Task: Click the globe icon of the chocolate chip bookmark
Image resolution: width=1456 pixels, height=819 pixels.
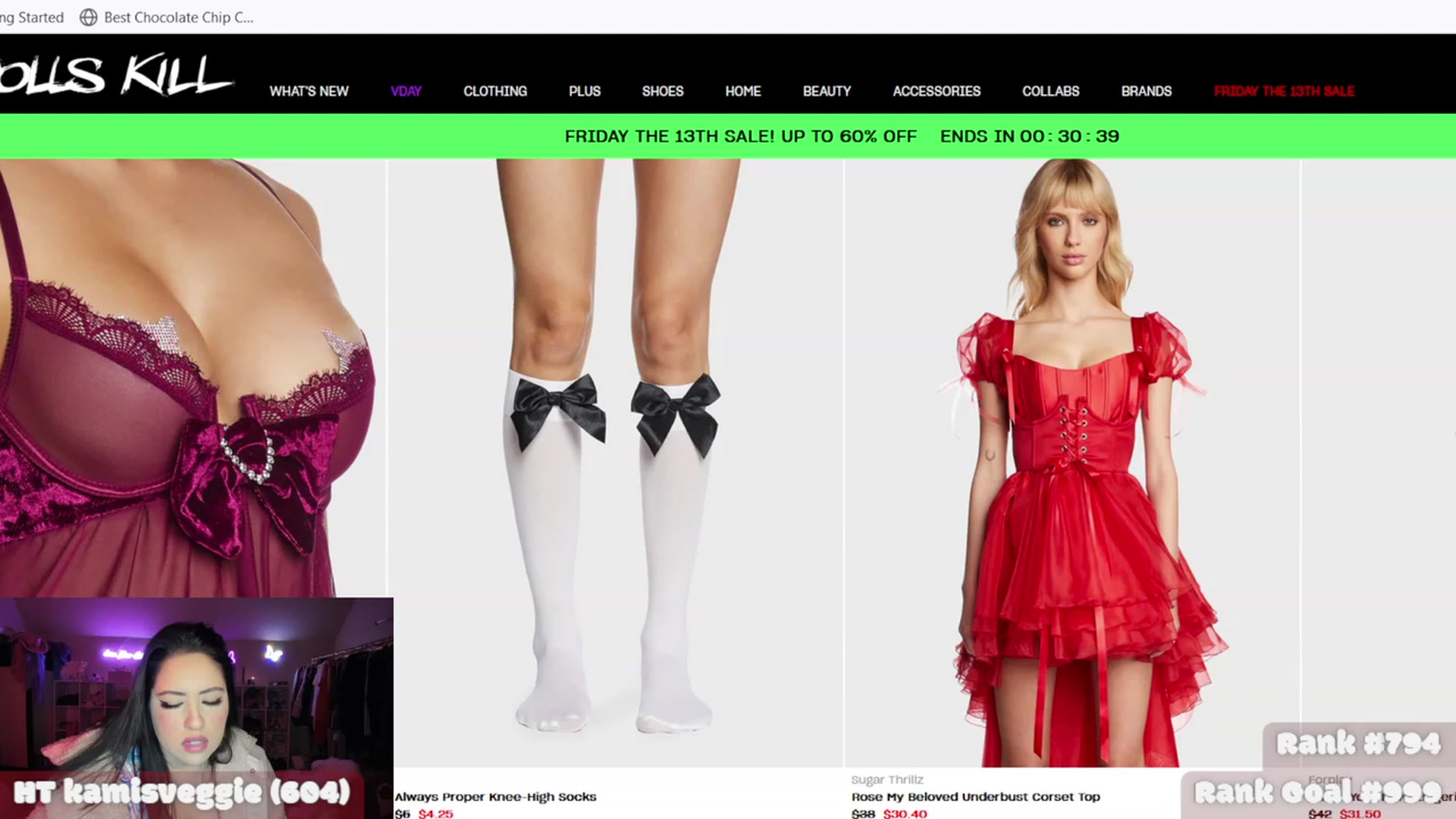Action: (x=89, y=17)
